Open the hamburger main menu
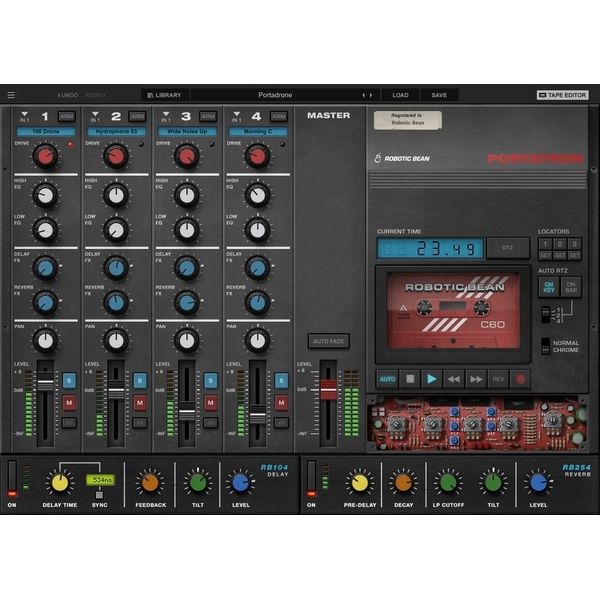The width and height of the screenshot is (600, 600). tap(11, 95)
